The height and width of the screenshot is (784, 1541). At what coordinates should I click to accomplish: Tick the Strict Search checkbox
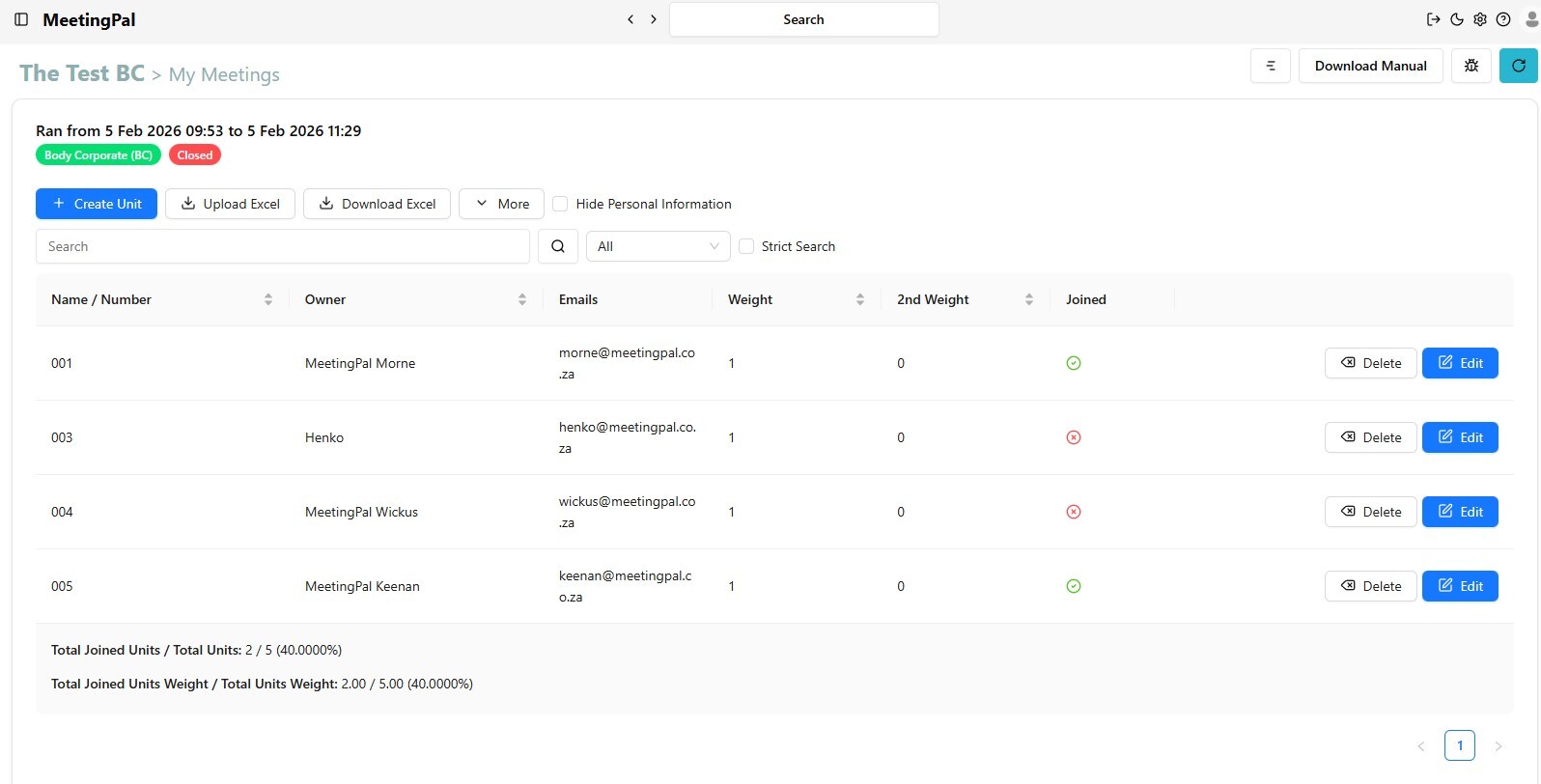(x=746, y=246)
